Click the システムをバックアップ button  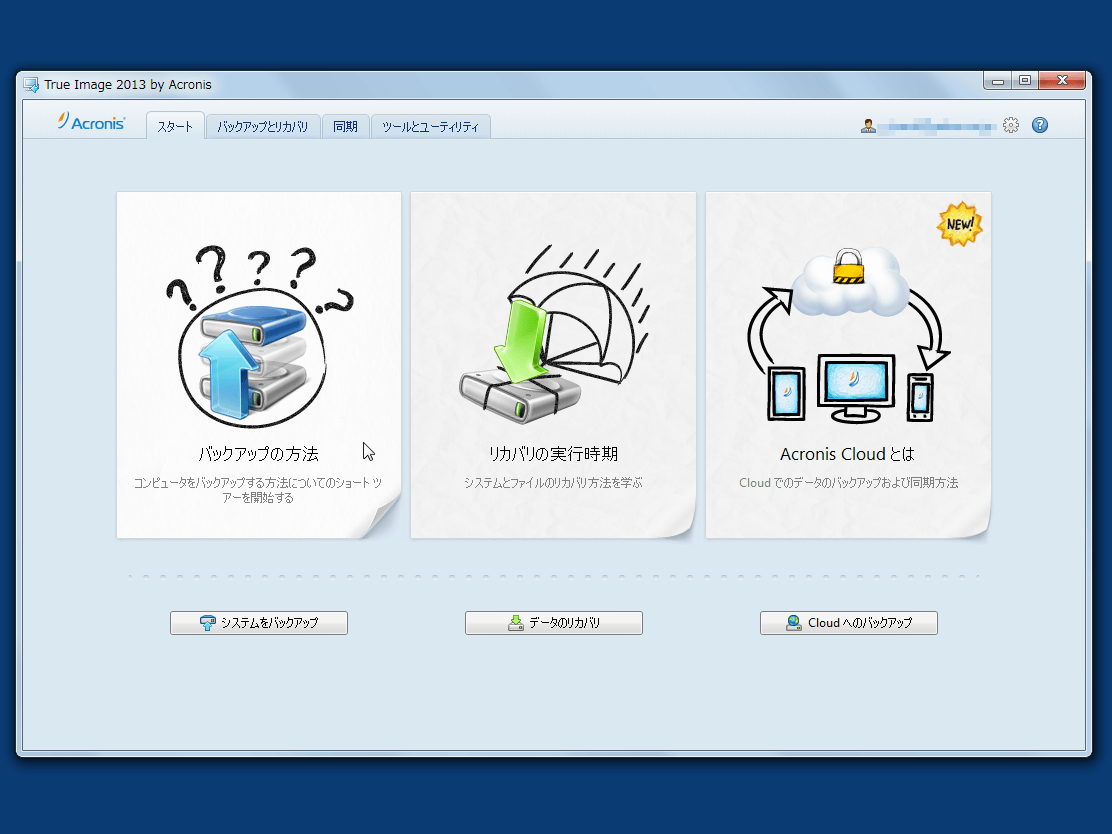click(x=259, y=623)
